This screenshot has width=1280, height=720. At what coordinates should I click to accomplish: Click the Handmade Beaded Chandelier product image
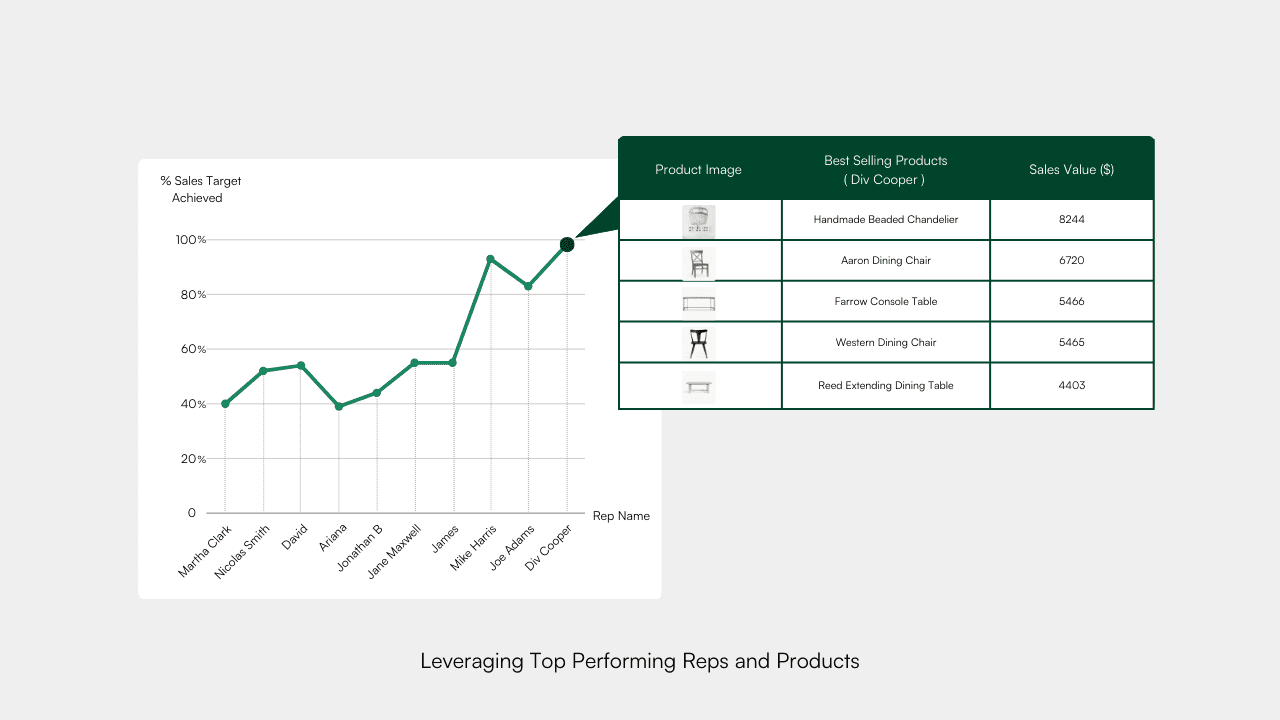(698, 219)
